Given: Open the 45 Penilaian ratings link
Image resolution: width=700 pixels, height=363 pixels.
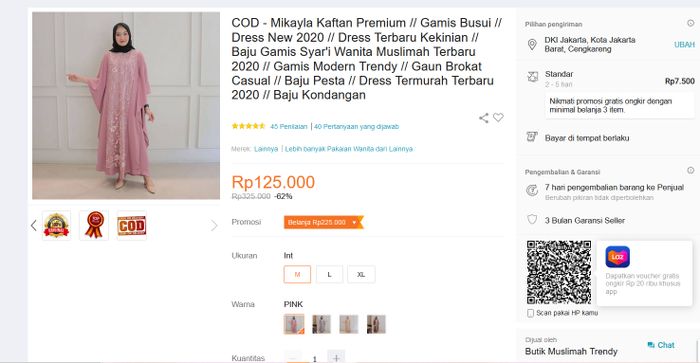Looking at the screenshot, I should (x=289, y=127).
